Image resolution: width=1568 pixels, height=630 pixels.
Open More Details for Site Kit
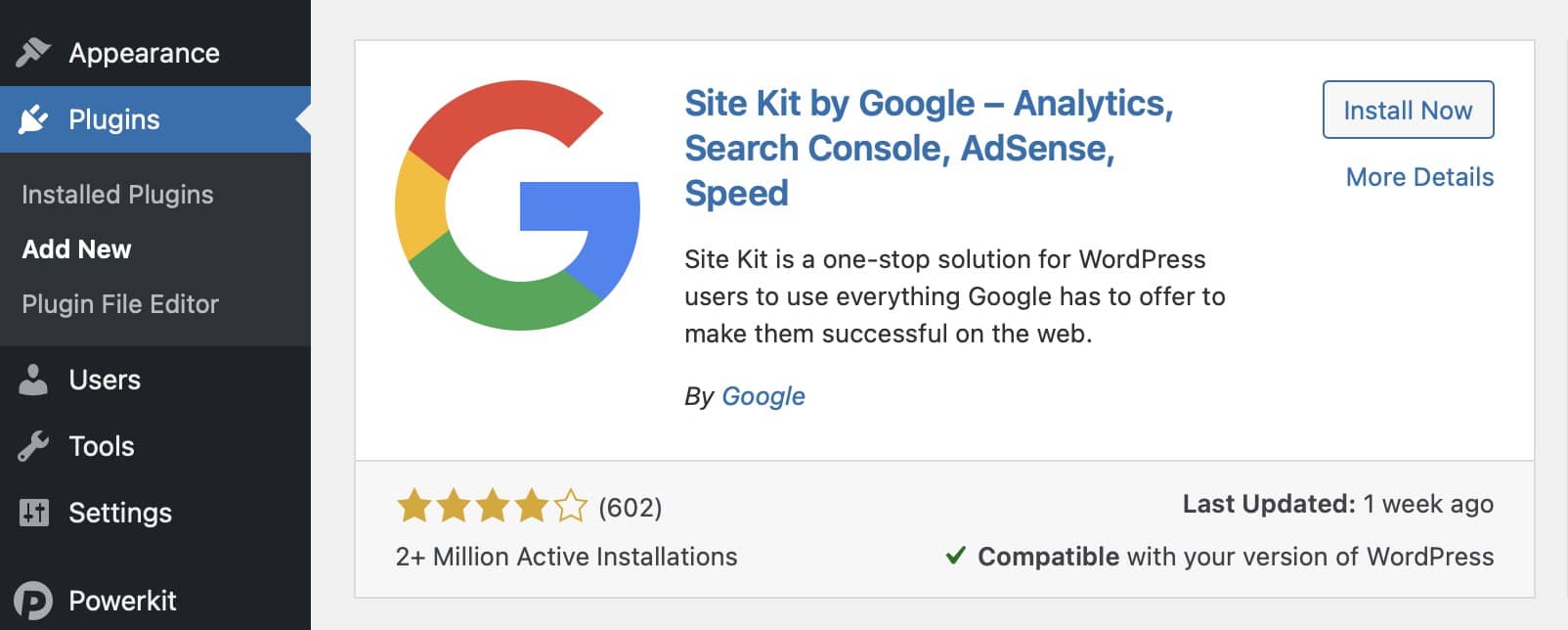pos(1418,177)
